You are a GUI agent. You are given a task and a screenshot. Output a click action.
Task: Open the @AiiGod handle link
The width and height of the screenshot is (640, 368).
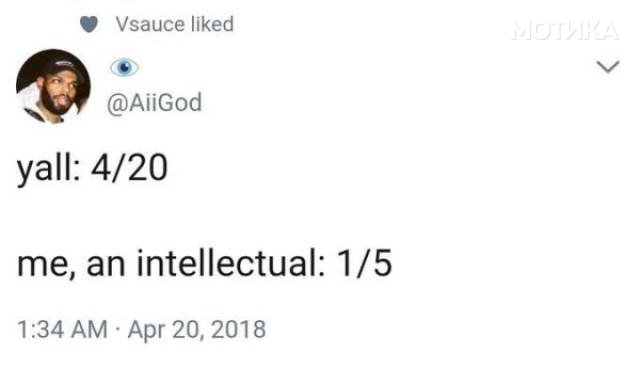pos(154,102)
